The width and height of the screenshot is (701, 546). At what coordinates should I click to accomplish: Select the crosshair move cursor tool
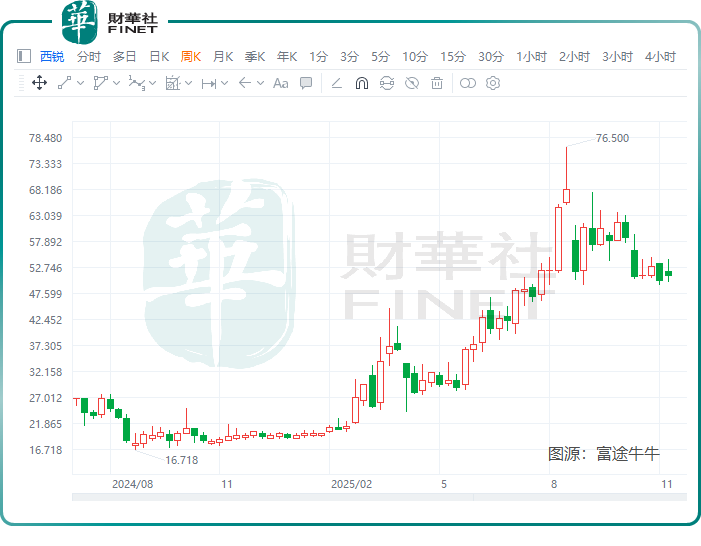click(40, 83)
